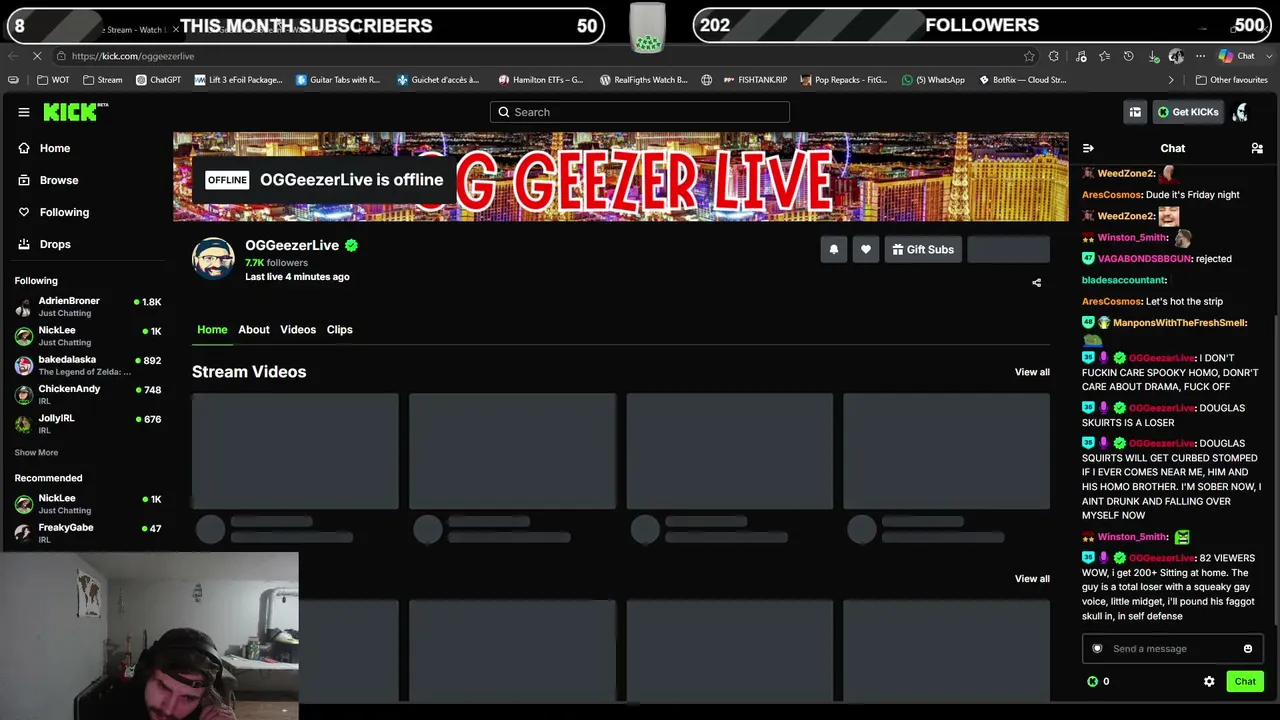Viewport: 1280px width, 720px height.
Task: Open the Guitar Tabs bookmark
Action: [x=338, y=80]
